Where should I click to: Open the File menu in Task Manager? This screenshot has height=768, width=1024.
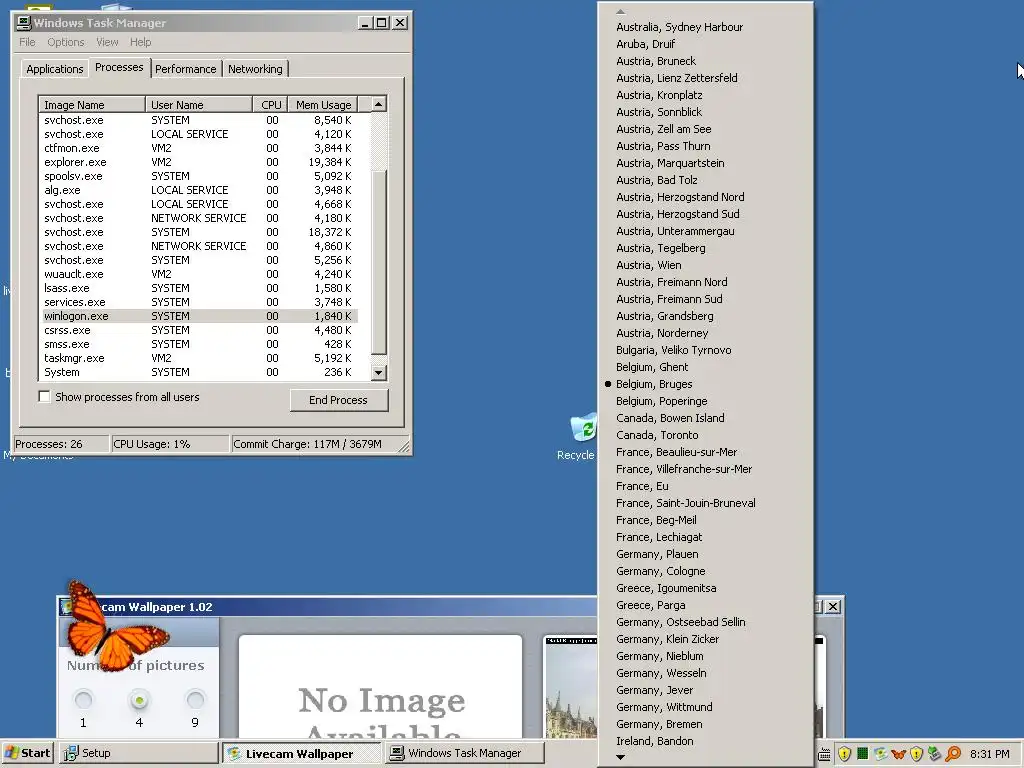click(27, 42)
